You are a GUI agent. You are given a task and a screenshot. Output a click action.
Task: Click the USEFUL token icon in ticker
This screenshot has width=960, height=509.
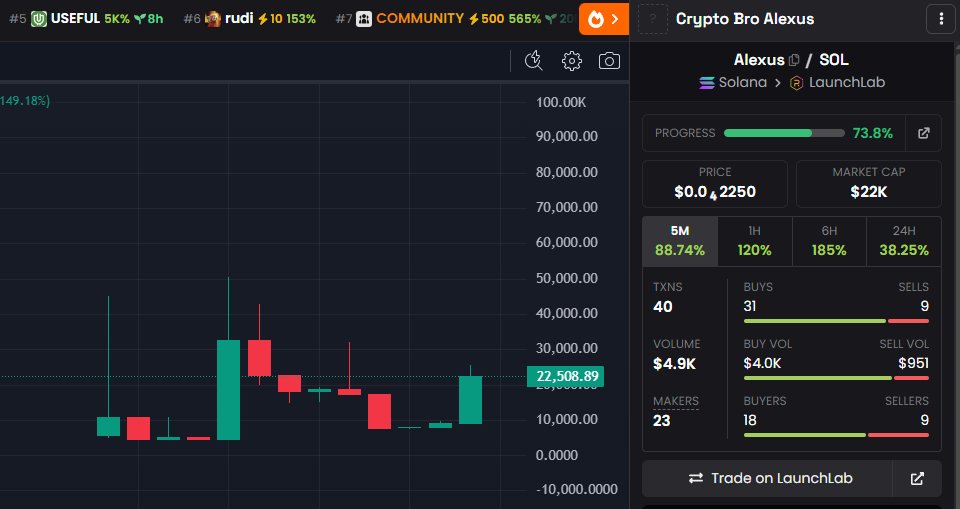39,19
